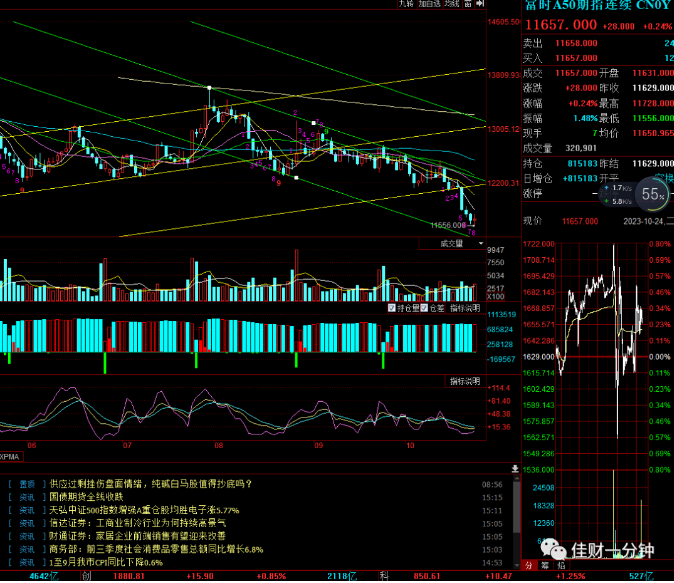Click the 均线 moving-average button
Image resolution: width=674 pixels, height=583 pixels.
(x=452, y=3)
